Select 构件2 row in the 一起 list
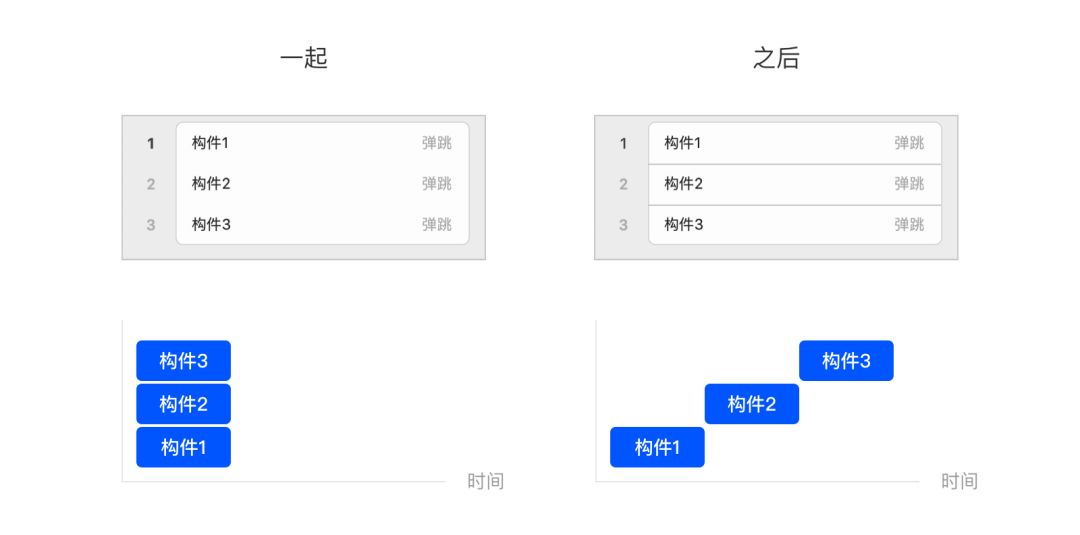 [x=322, y=184]
